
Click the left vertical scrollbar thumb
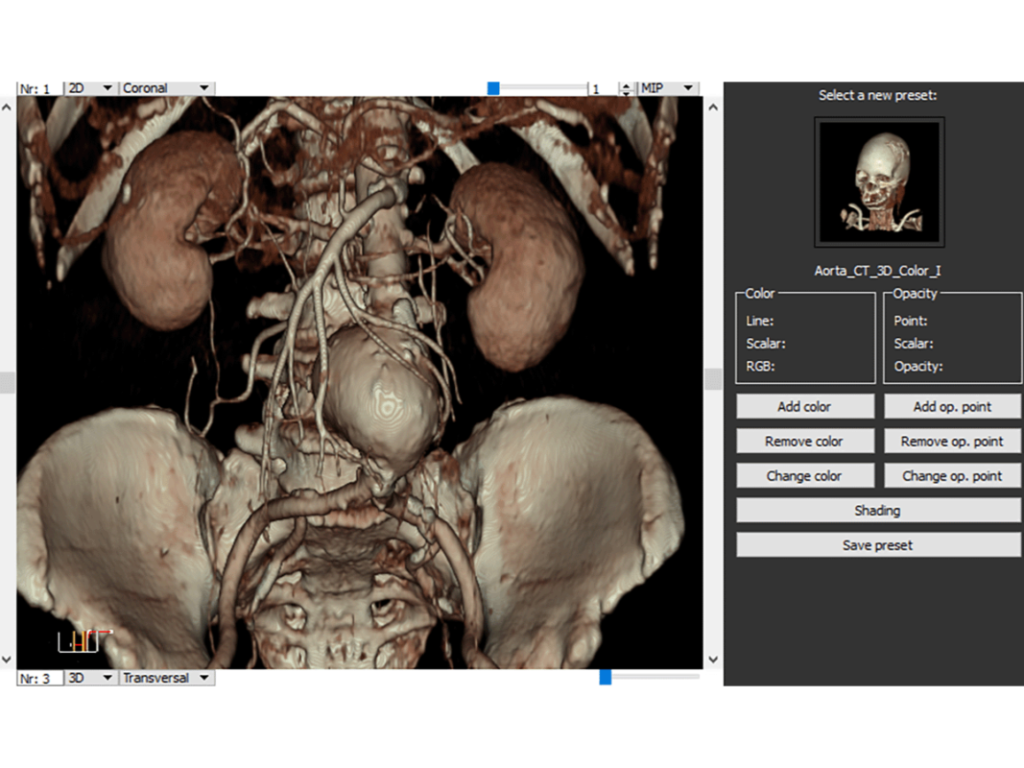[x=7, y=383]
